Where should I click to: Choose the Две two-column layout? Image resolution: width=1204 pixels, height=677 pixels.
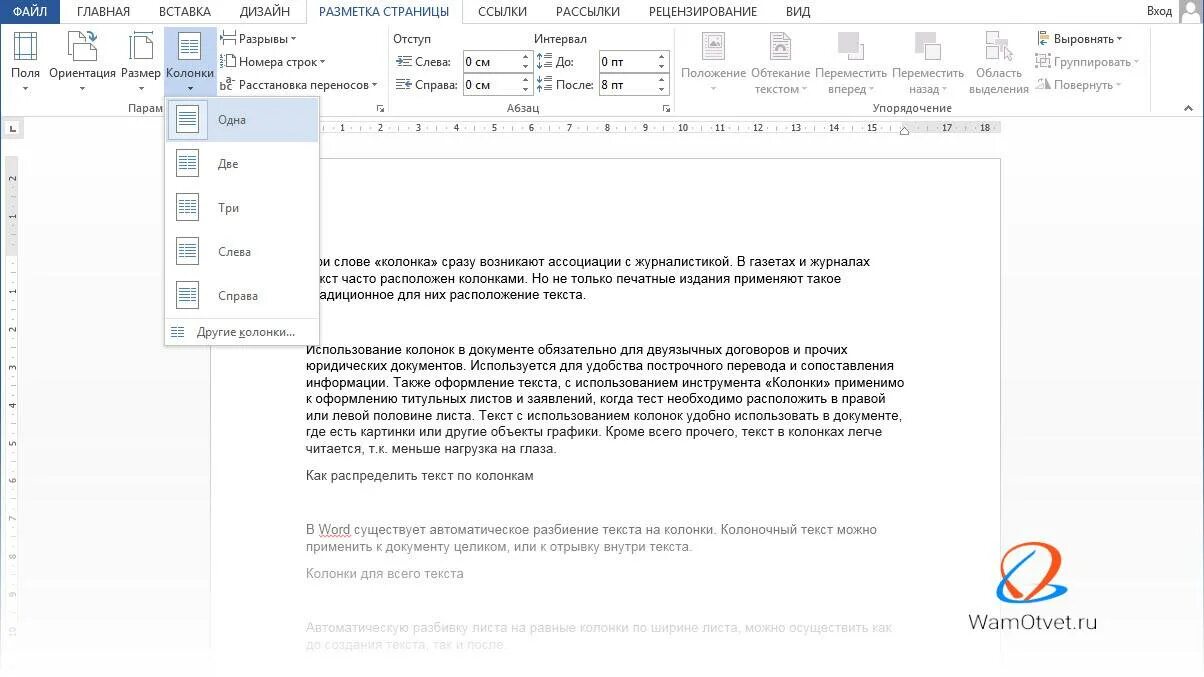click(x=242, y=164)
